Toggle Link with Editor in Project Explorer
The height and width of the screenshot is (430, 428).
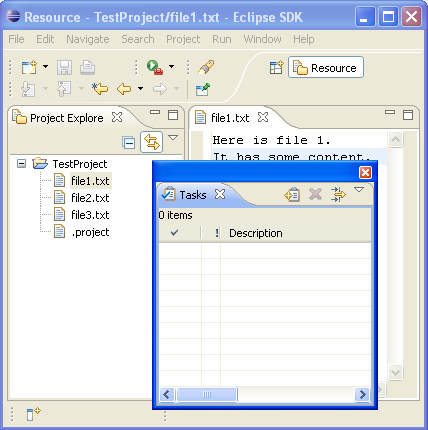coord(152,142)
